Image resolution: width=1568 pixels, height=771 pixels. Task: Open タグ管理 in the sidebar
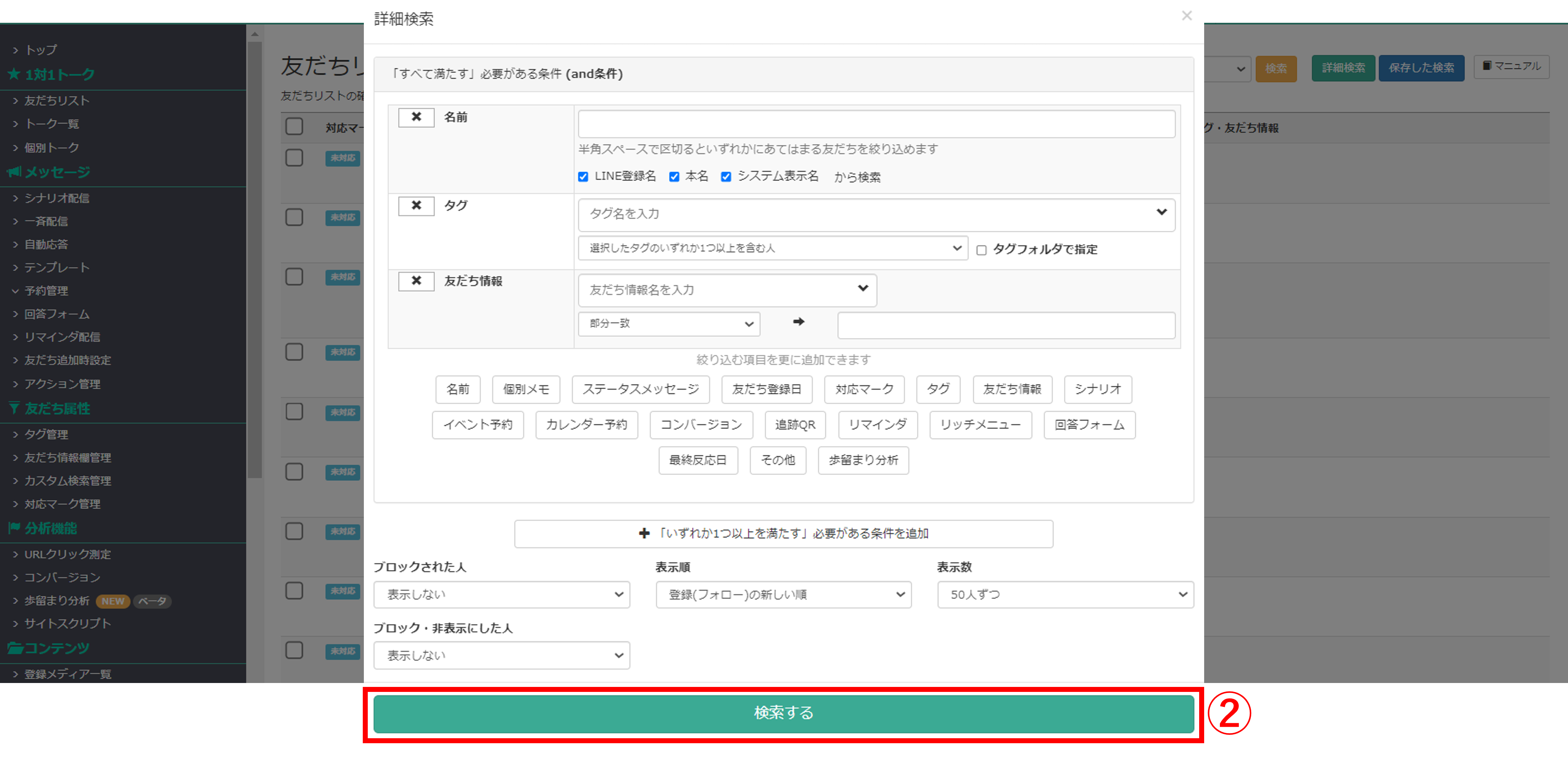tap(46, 434)
